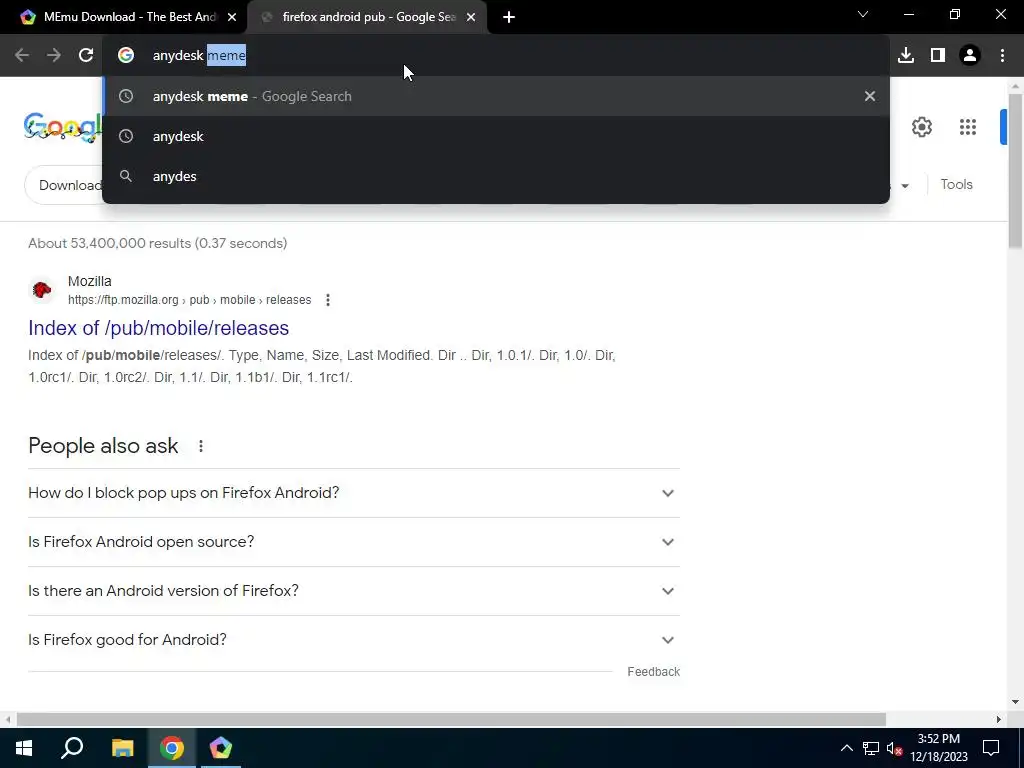Open muted volume tray icon
The height and width of the screenshot is (768, 1024).
pos(895,748)
